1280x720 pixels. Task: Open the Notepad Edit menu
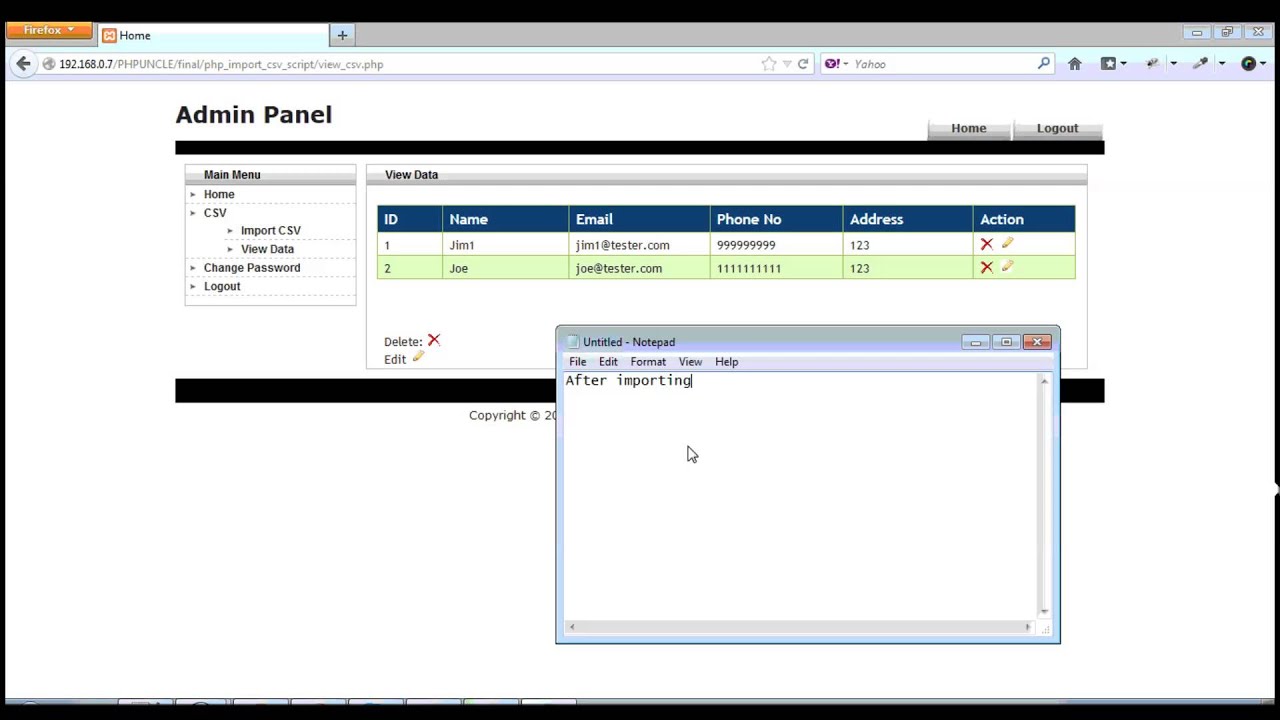(x=608, y=362)
